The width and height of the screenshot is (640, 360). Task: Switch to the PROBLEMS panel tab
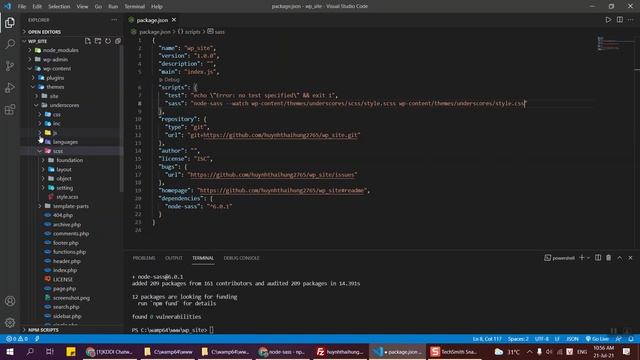(144, 258)
